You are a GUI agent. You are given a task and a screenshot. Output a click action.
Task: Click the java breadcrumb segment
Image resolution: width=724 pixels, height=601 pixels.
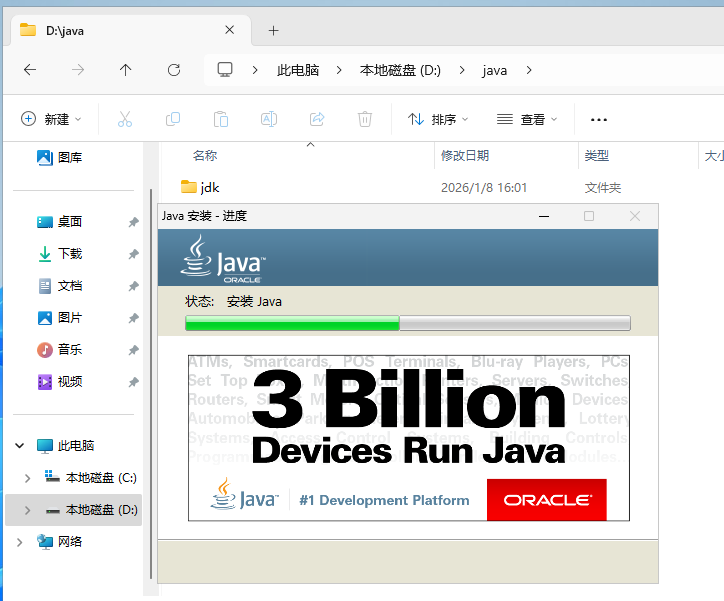point(495,71)
